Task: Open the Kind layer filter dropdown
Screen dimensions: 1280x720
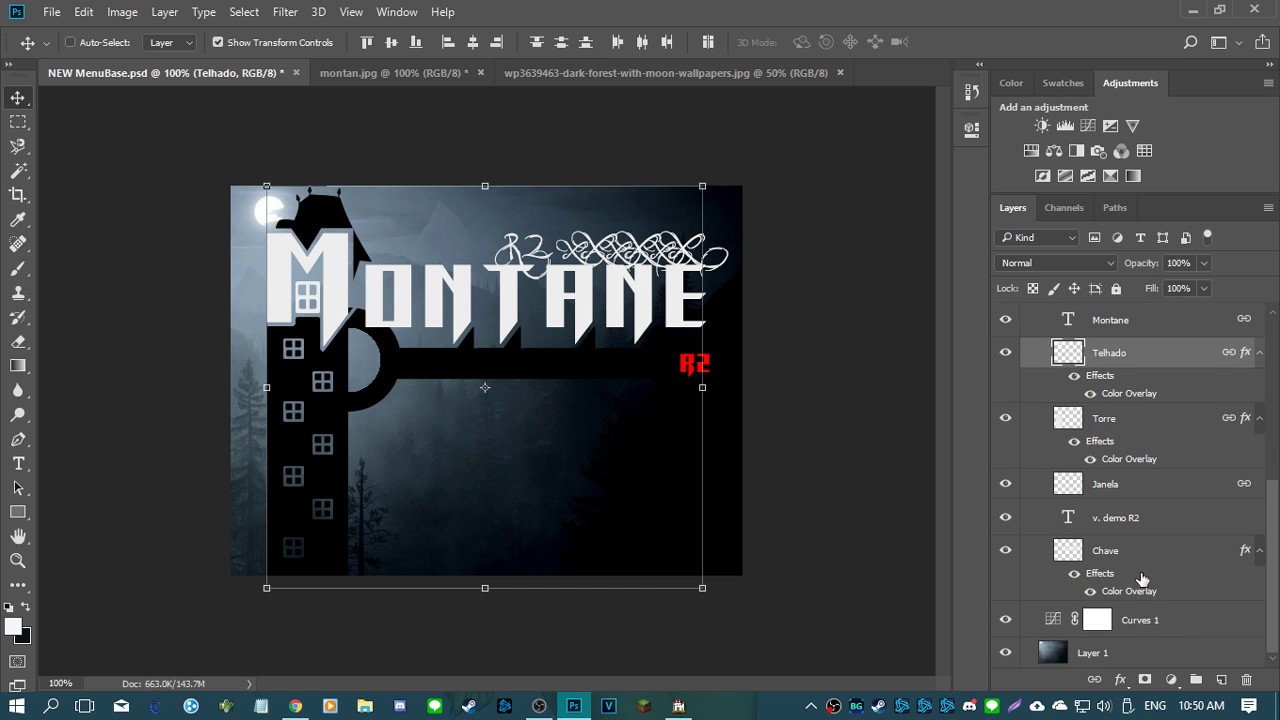Action: (1037, 238)
